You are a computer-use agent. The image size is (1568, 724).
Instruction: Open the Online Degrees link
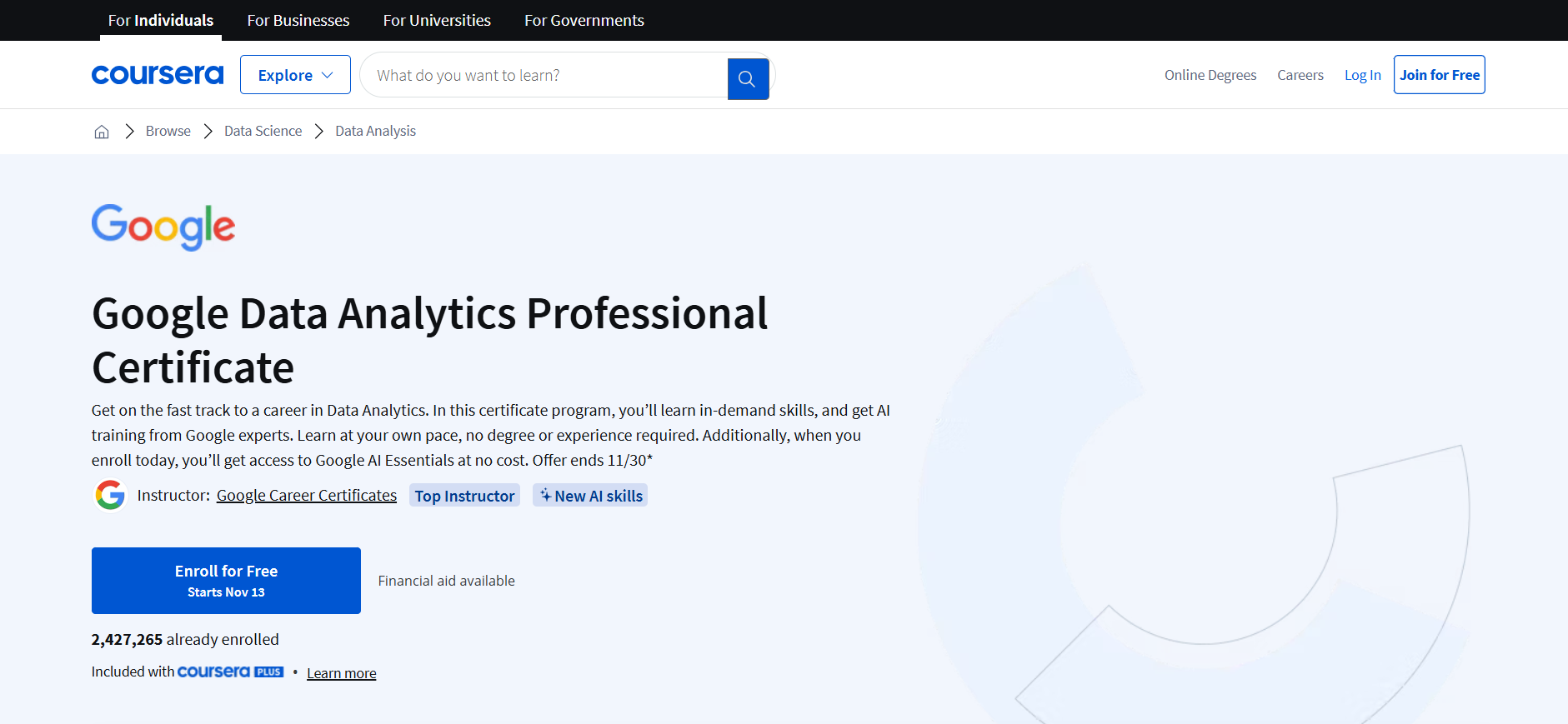(1210, 75)
